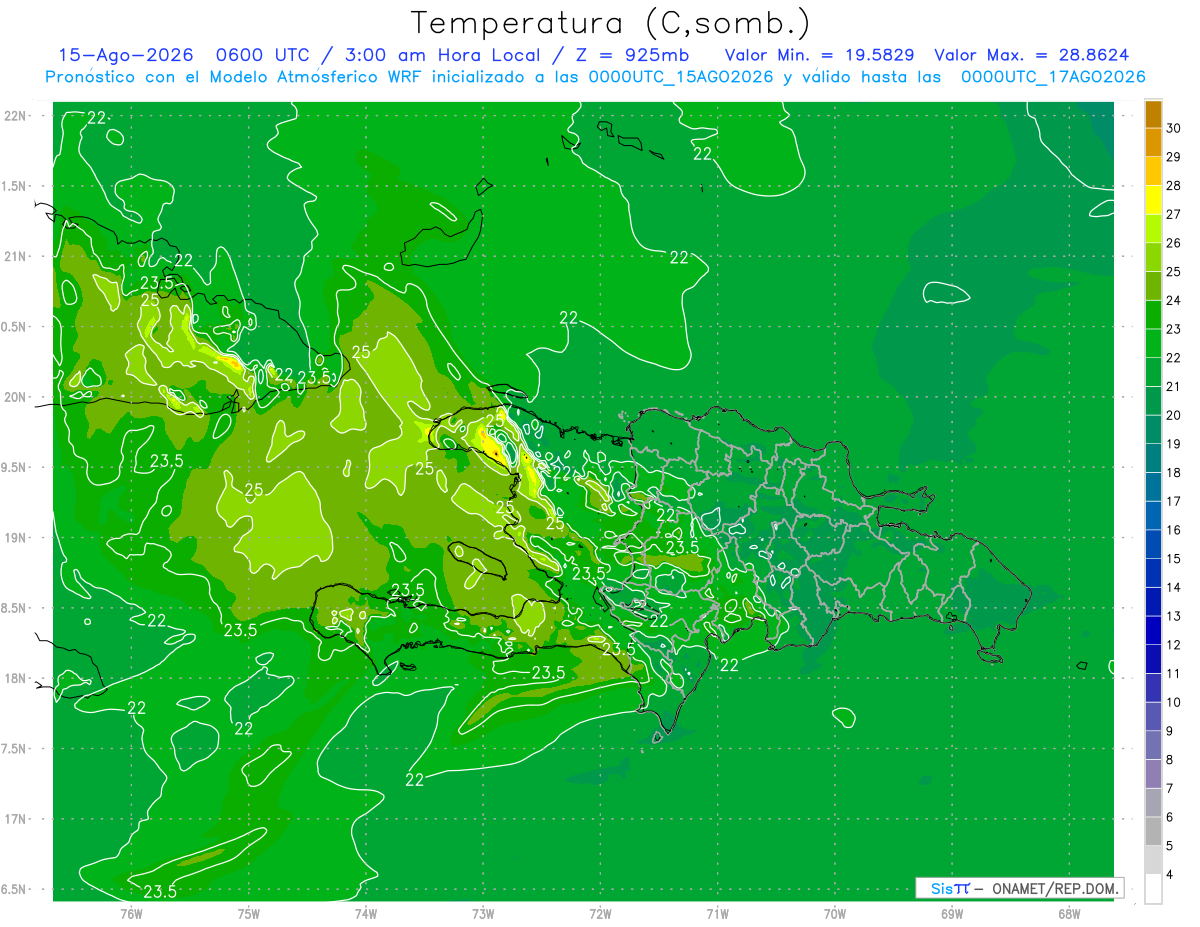Click the 'Valor Max. = 28.8624' readout
Screen dimensions: 1200x927
pyautogui.click(x=1032, y=55)
